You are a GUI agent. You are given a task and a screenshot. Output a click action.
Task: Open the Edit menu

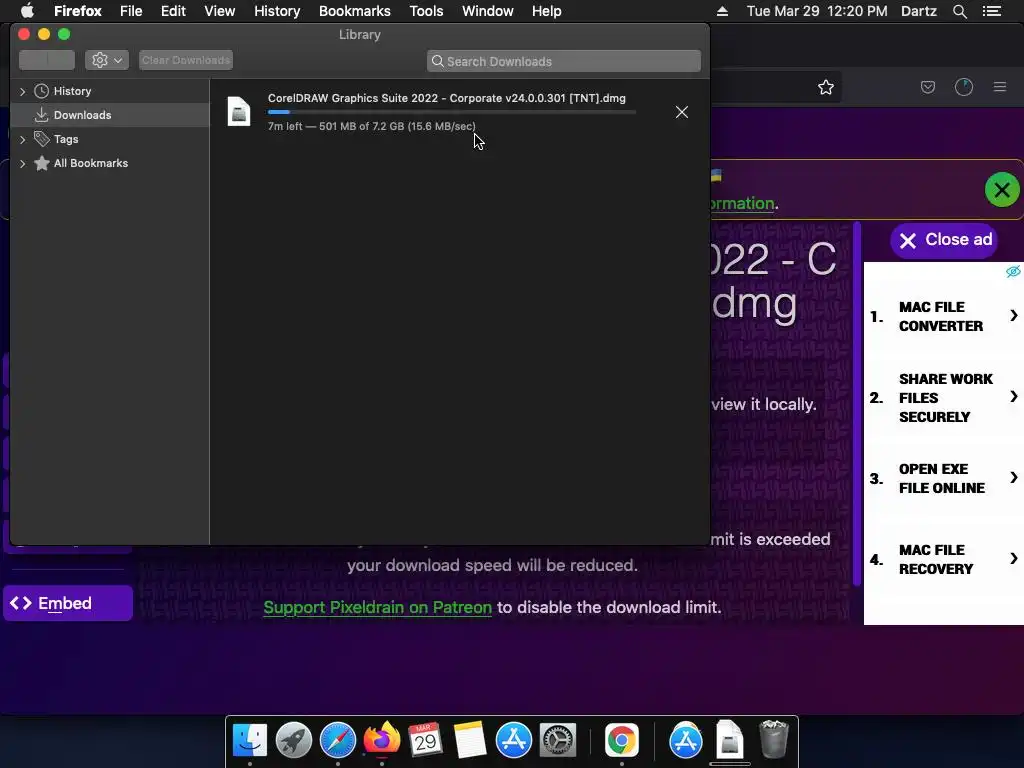(173, 11)
